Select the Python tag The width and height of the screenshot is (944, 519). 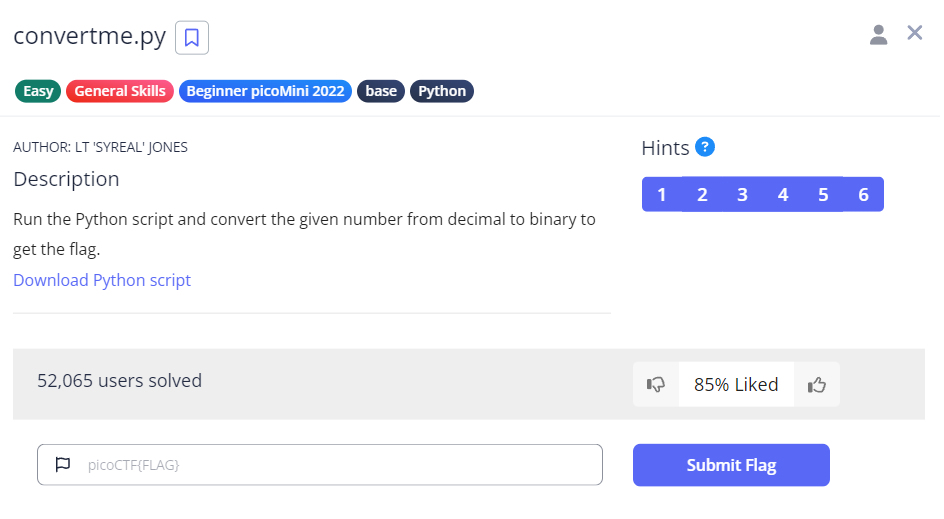point(442,91)
